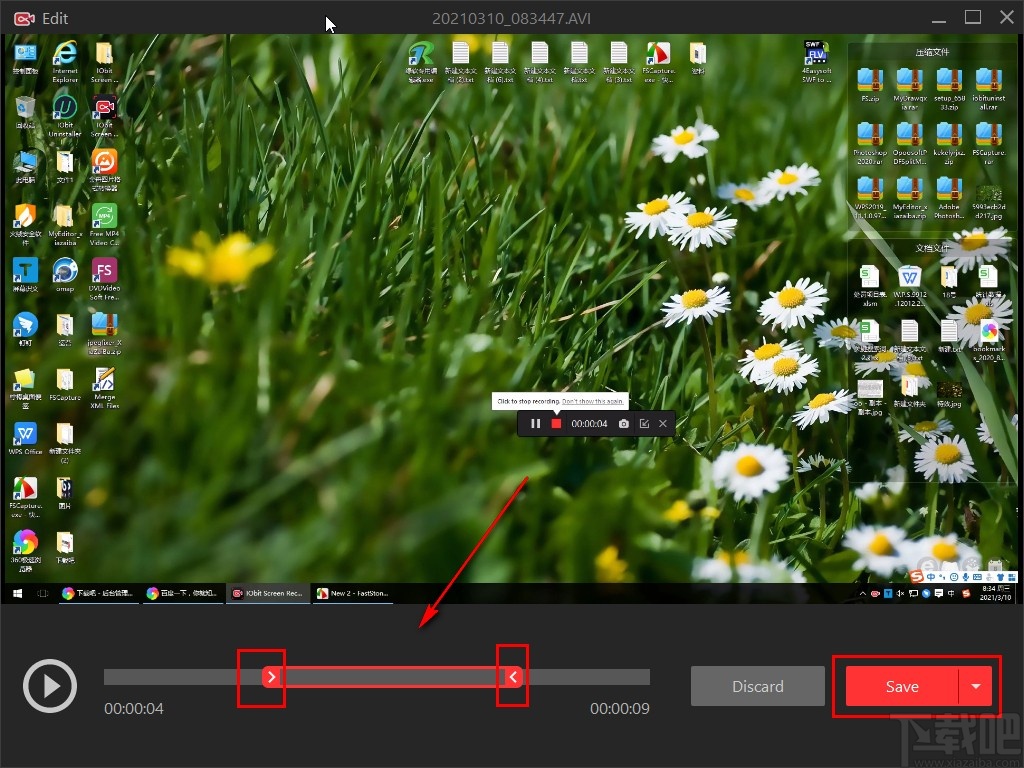
Task: Click the left trim start handle
Action: [x=272, y=677]
